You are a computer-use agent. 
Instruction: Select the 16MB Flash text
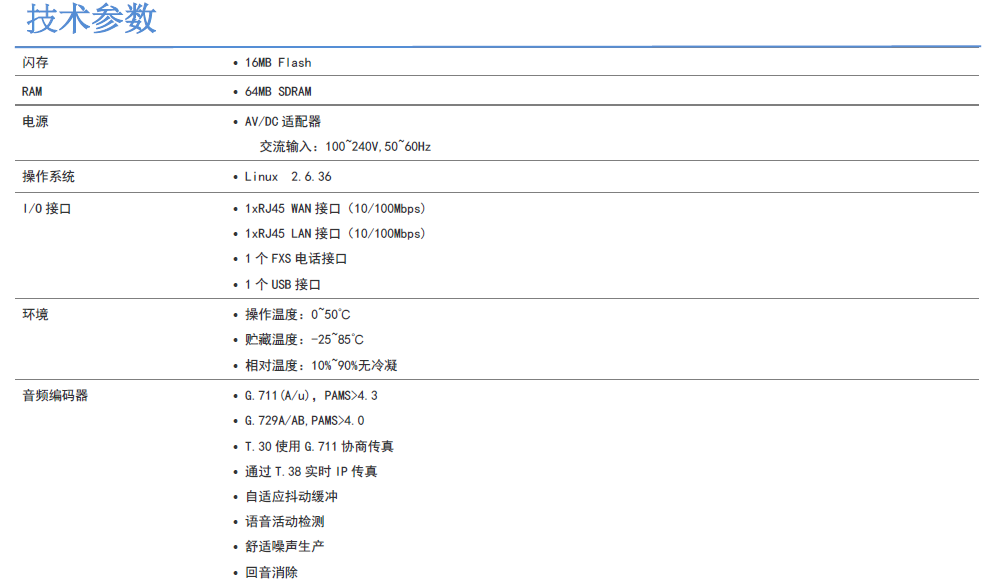pos(278,63)
